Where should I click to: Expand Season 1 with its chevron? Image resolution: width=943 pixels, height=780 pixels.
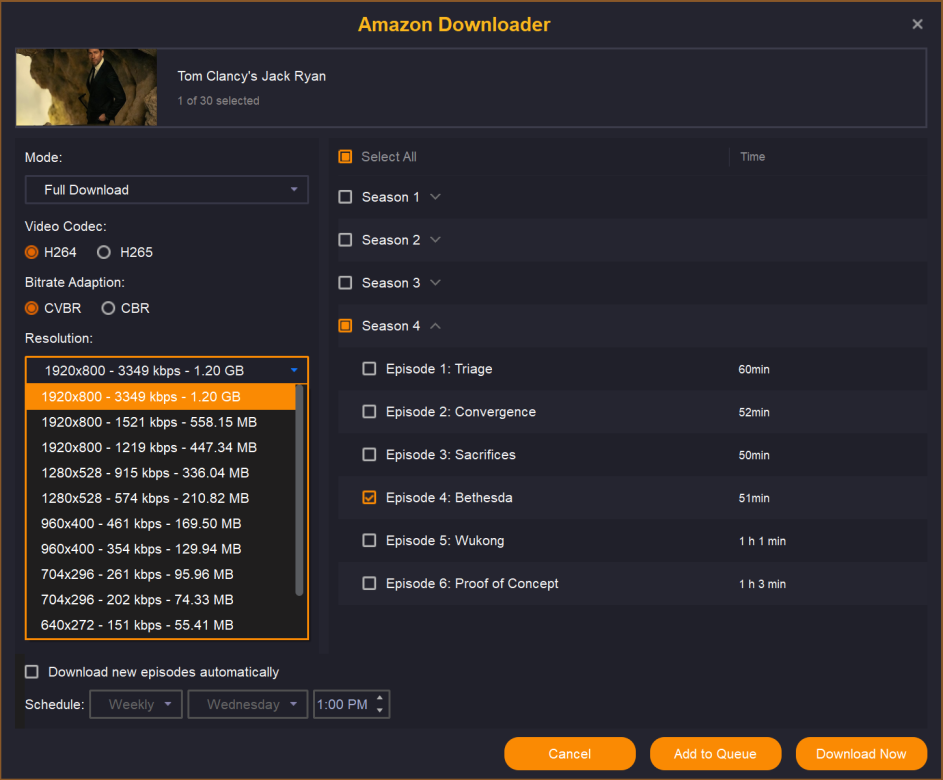point(435,197)
